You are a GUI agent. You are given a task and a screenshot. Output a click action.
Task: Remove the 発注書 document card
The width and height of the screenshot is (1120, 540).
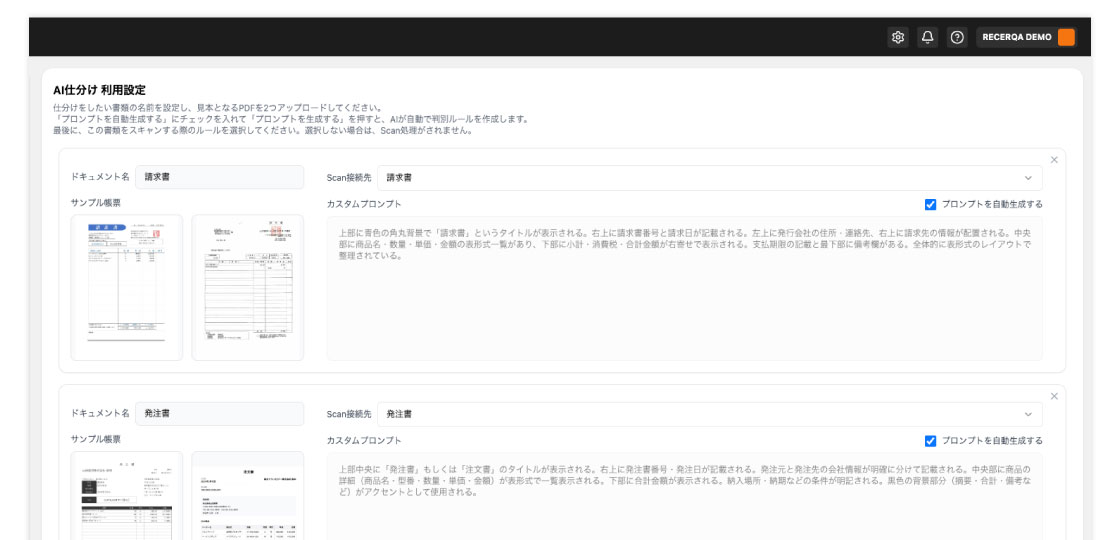coord(1054,396)
